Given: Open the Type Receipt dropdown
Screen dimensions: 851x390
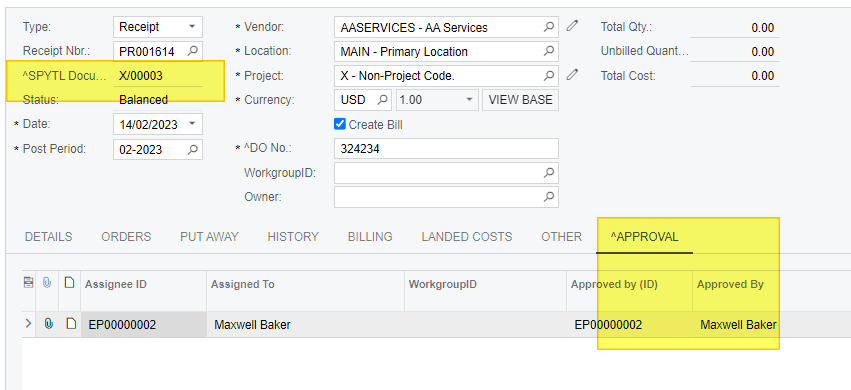Looking at the screenshot, I should coord(192,27).
